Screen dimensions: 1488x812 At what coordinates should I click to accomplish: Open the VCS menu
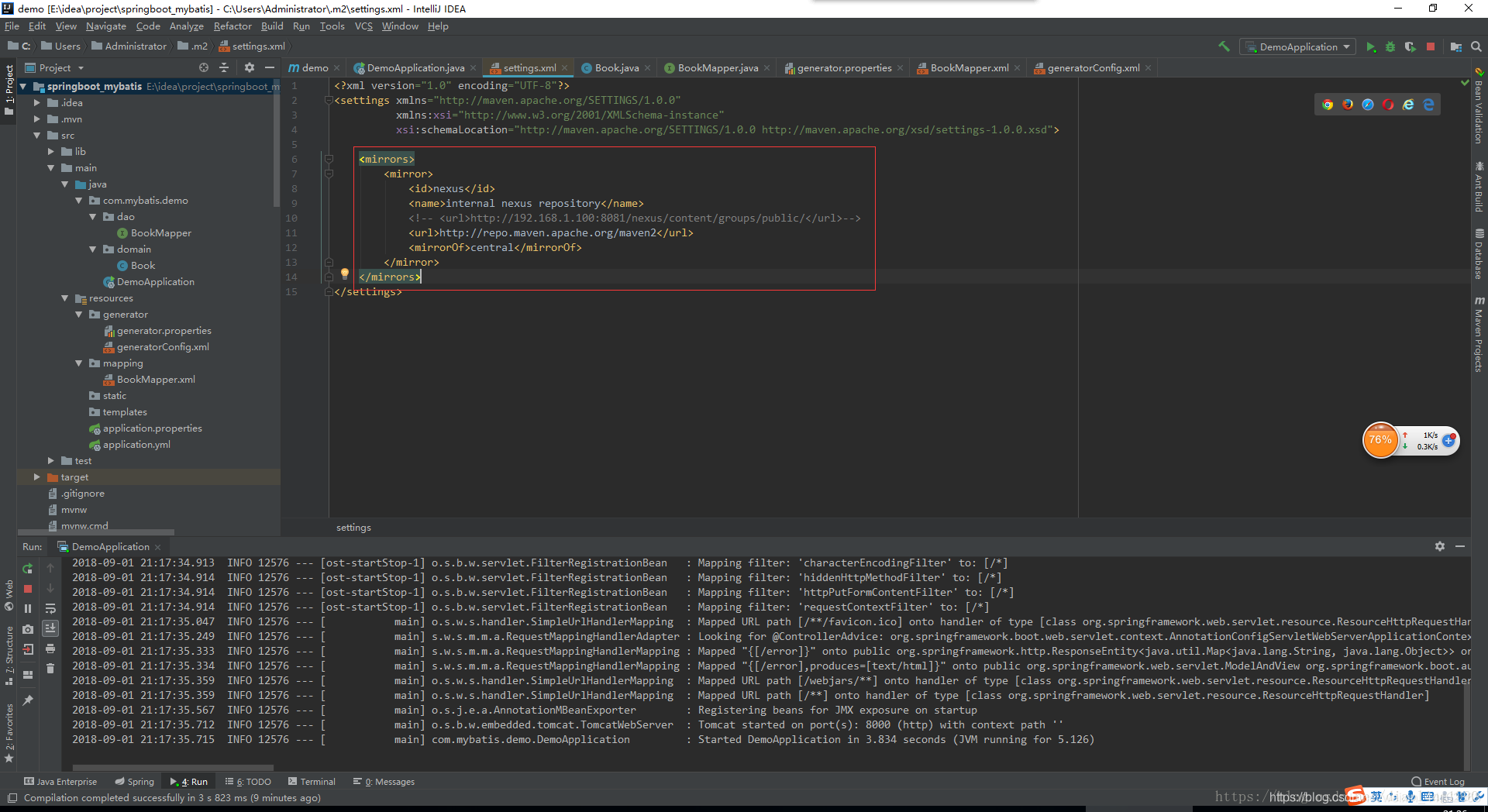pos(363,26)
